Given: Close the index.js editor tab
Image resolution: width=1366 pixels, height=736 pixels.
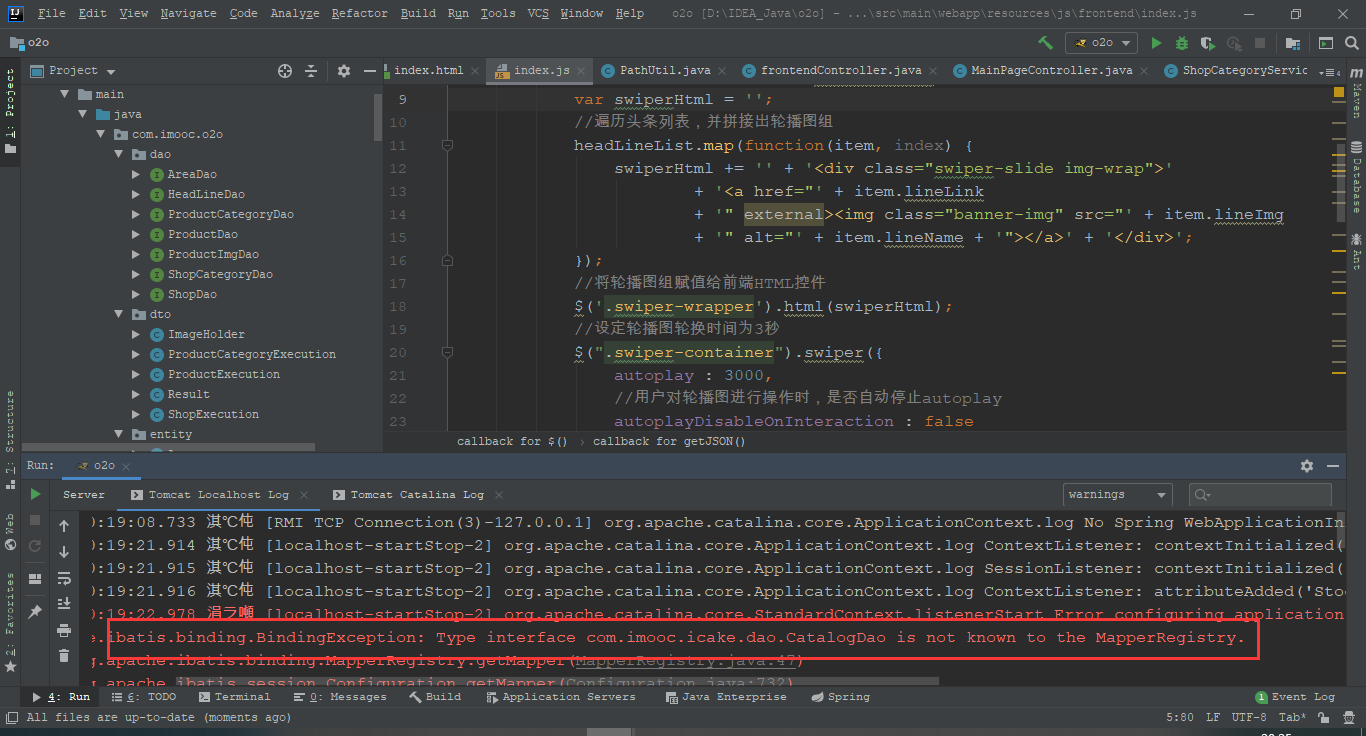Looking at the screenshot, I should point(582,71).
